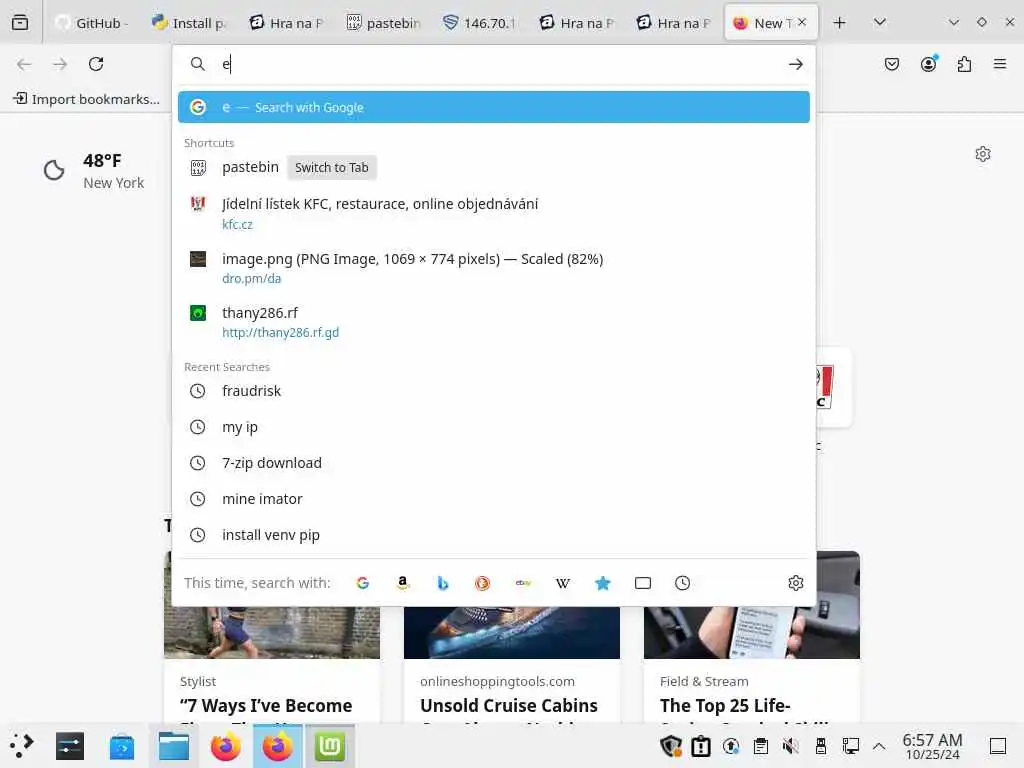Select 'e — Search with Google' suggestion
The width and height of the screenshot is (1024, 768).
pos(494,107)
